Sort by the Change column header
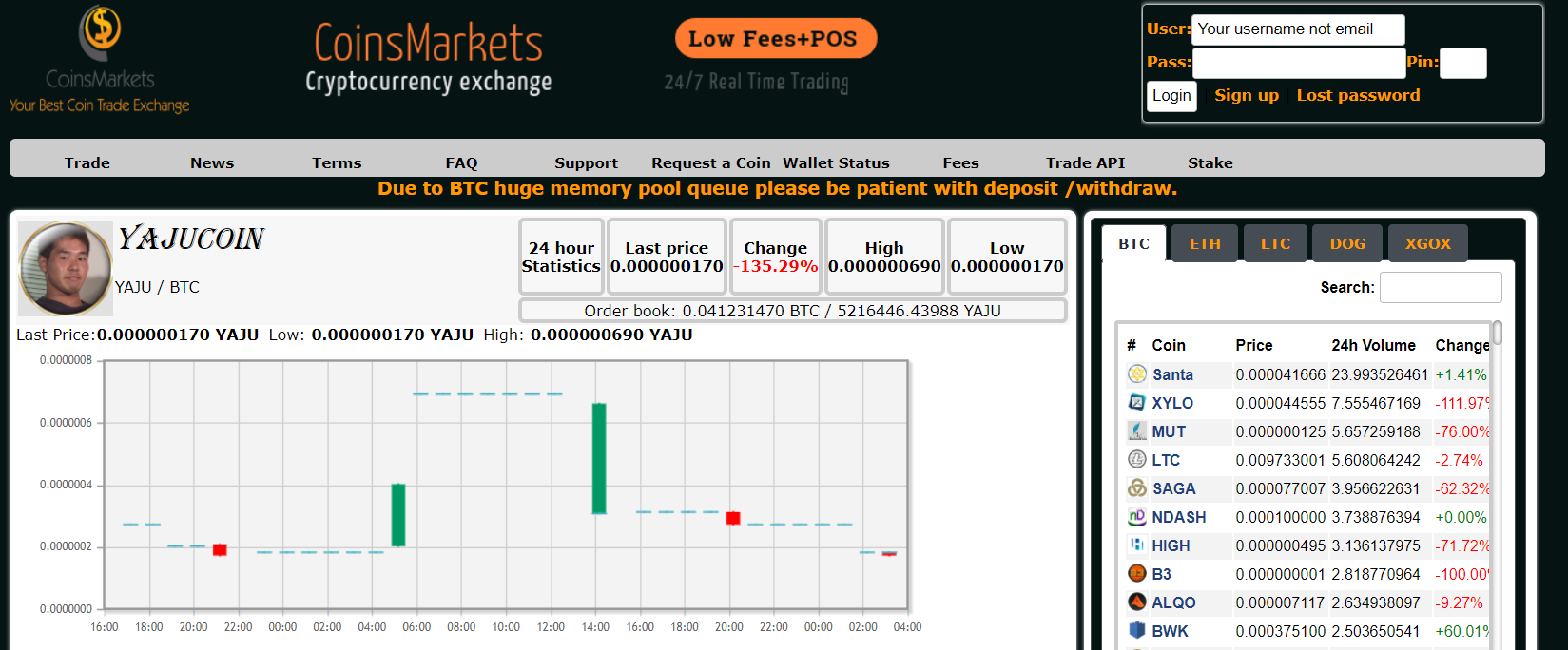Viewport: 1568px width, 650px height. point(1462,345)
